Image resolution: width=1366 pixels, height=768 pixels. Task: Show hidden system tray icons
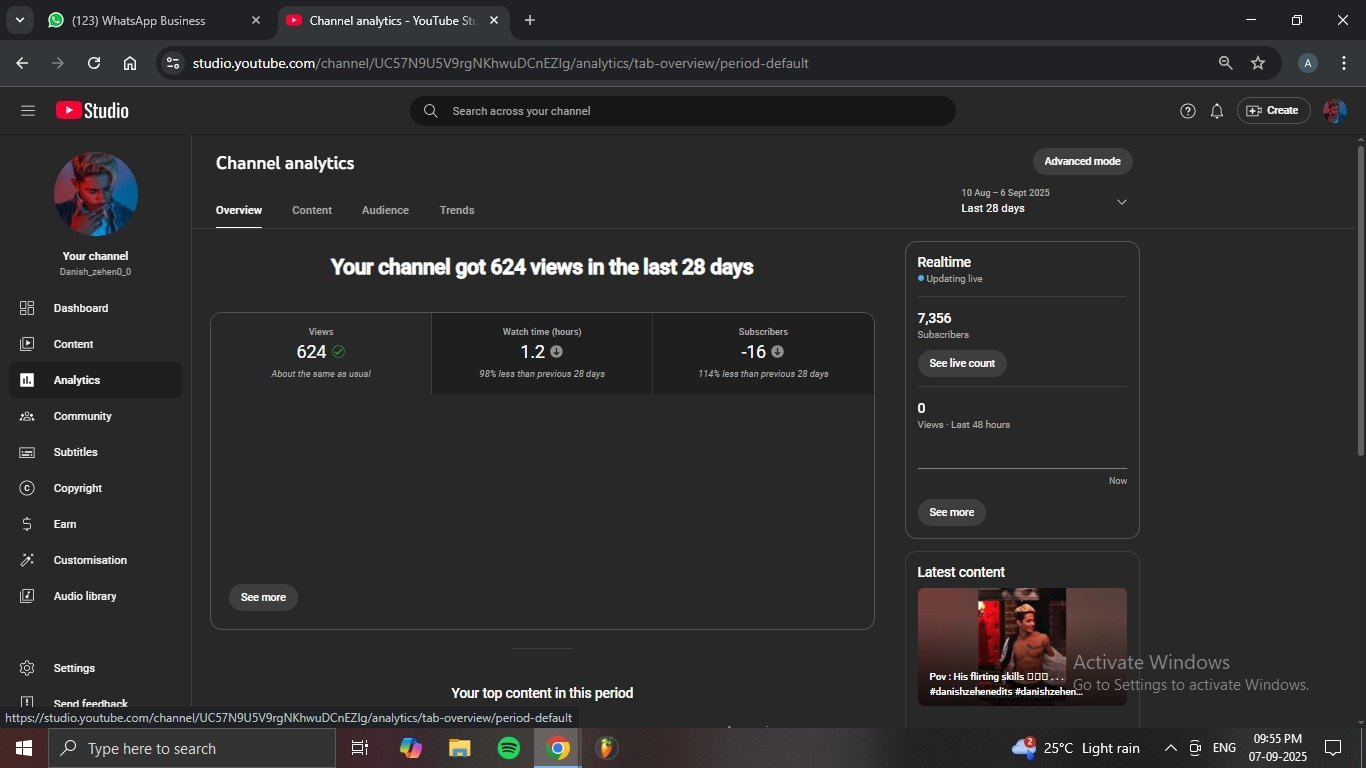coord(1170,748)
